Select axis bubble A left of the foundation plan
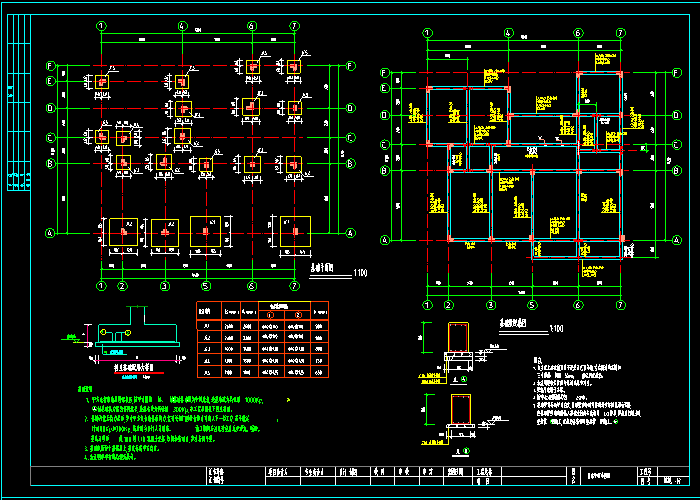Viewport: 700px width, 500px height. pyautogui.click(x=49, y=233)
